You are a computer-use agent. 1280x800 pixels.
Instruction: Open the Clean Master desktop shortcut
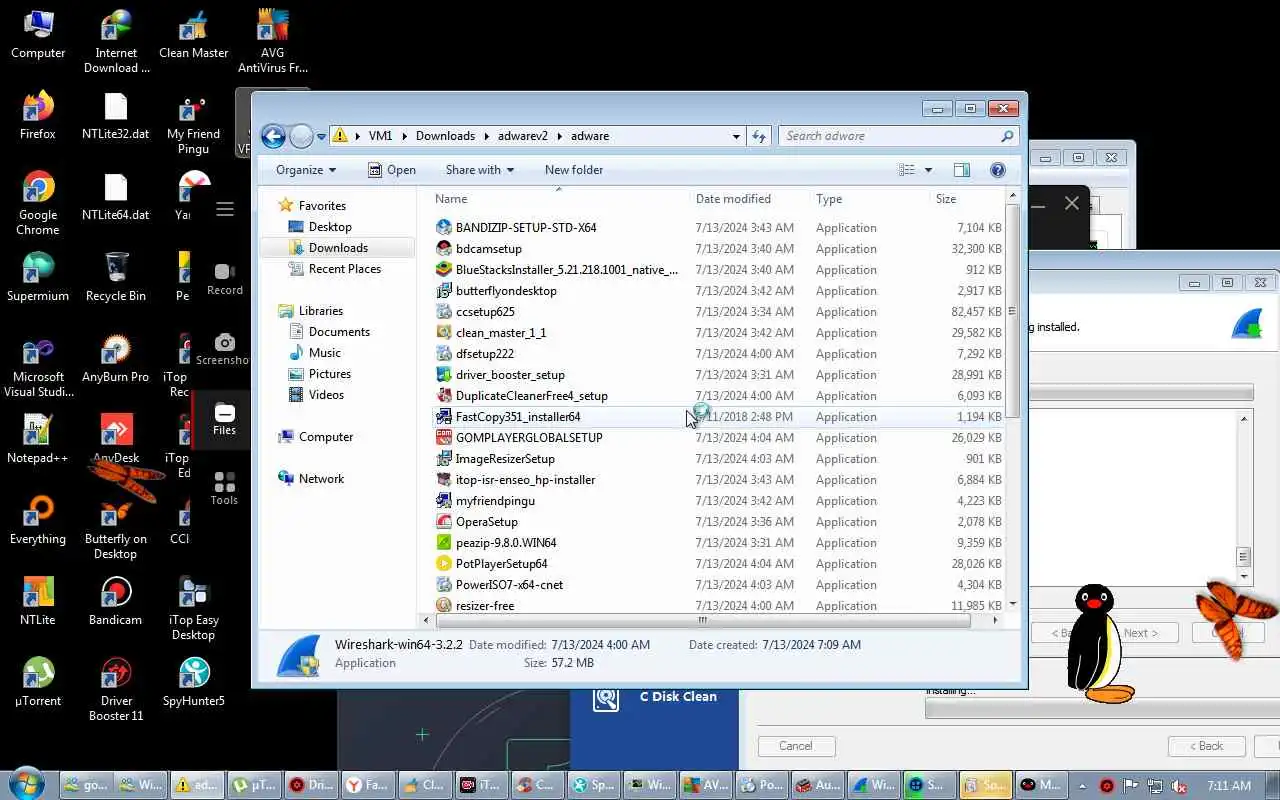coord(193,35)
